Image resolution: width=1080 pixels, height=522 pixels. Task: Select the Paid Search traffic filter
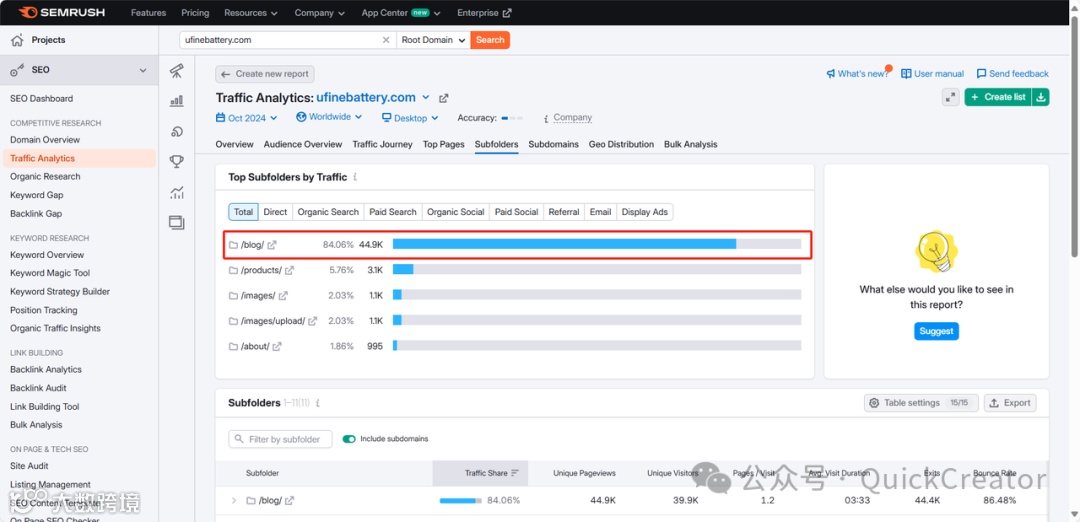pyautogui.click(x=393, y=212)
